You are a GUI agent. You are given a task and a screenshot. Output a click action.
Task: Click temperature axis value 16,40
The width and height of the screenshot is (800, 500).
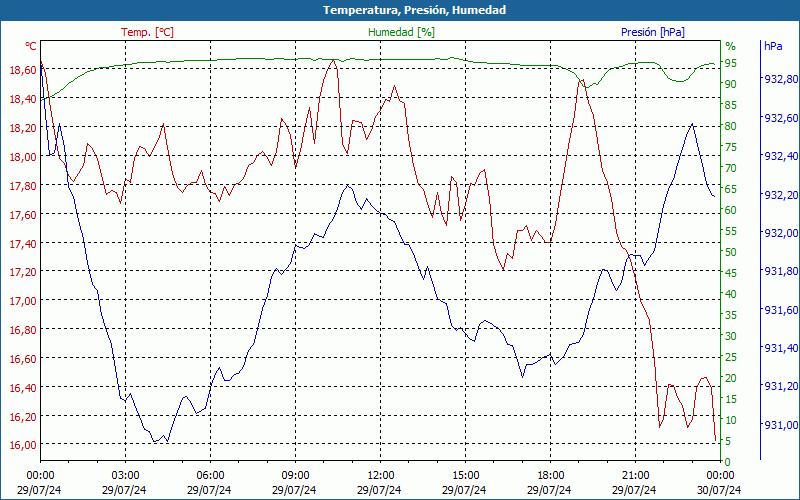click(22, 388)
